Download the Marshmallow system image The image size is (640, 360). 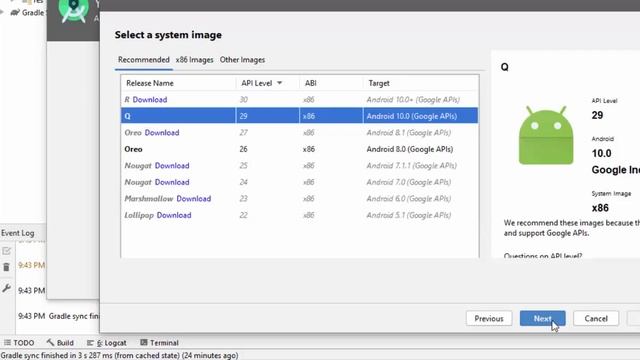[x=193, y=199]
